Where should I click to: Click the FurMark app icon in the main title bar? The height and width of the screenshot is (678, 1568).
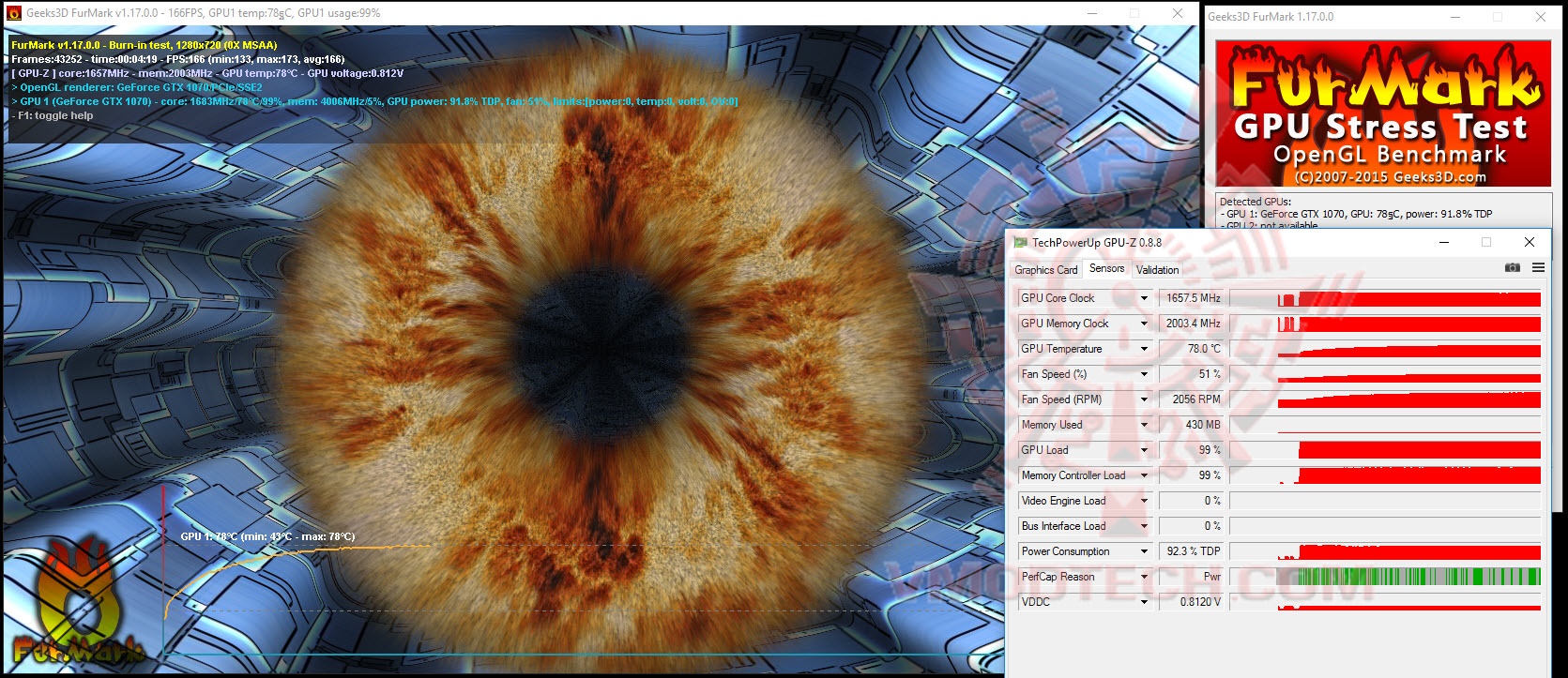(13, 13)
